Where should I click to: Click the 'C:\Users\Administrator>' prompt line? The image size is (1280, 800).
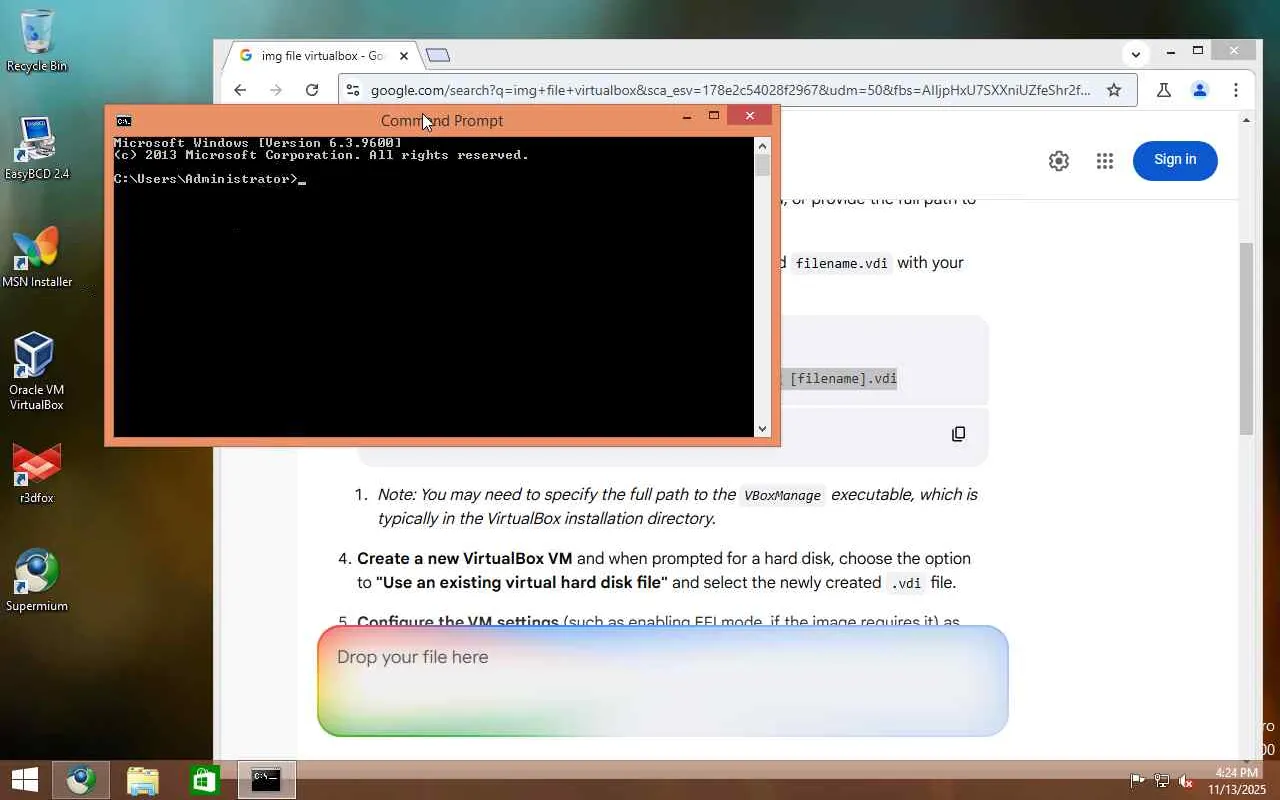point(206,179)
